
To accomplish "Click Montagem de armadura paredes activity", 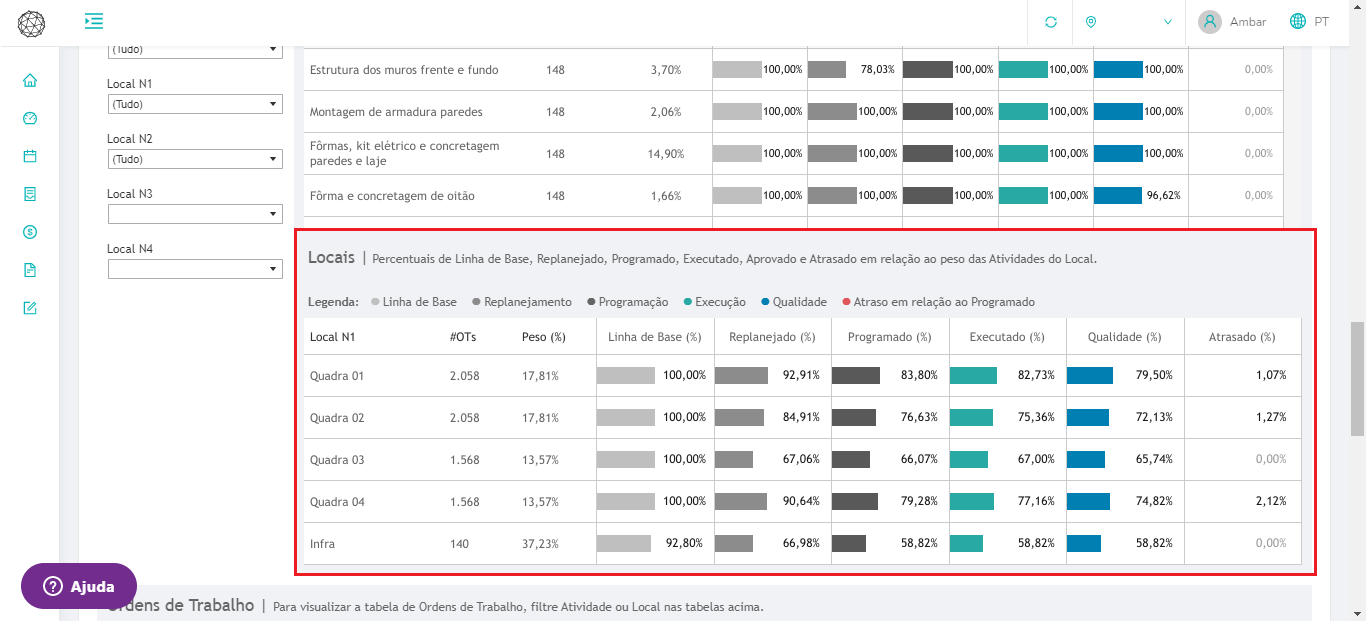I will click(x=396, y=112).
